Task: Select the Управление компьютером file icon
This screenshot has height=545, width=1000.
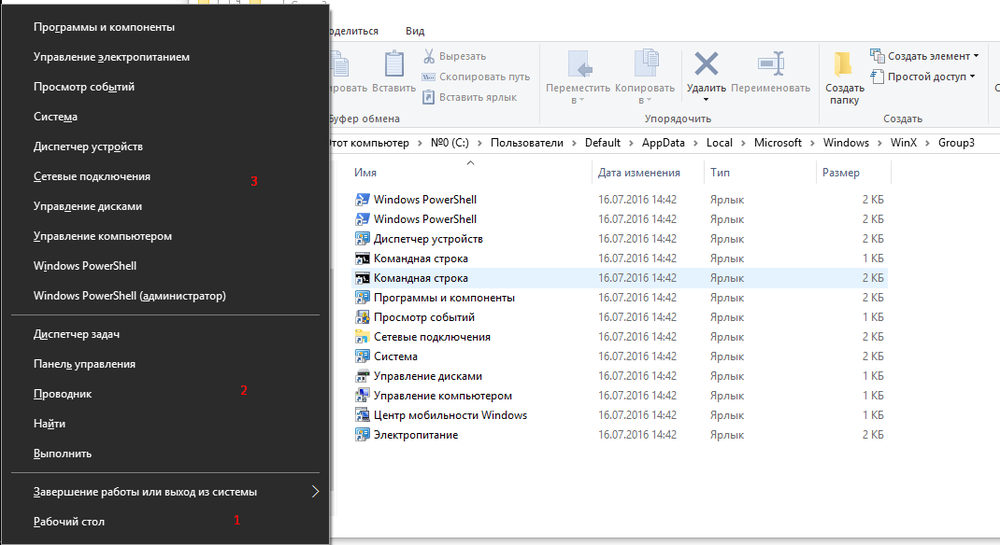Action: click(x=362, y=396)
